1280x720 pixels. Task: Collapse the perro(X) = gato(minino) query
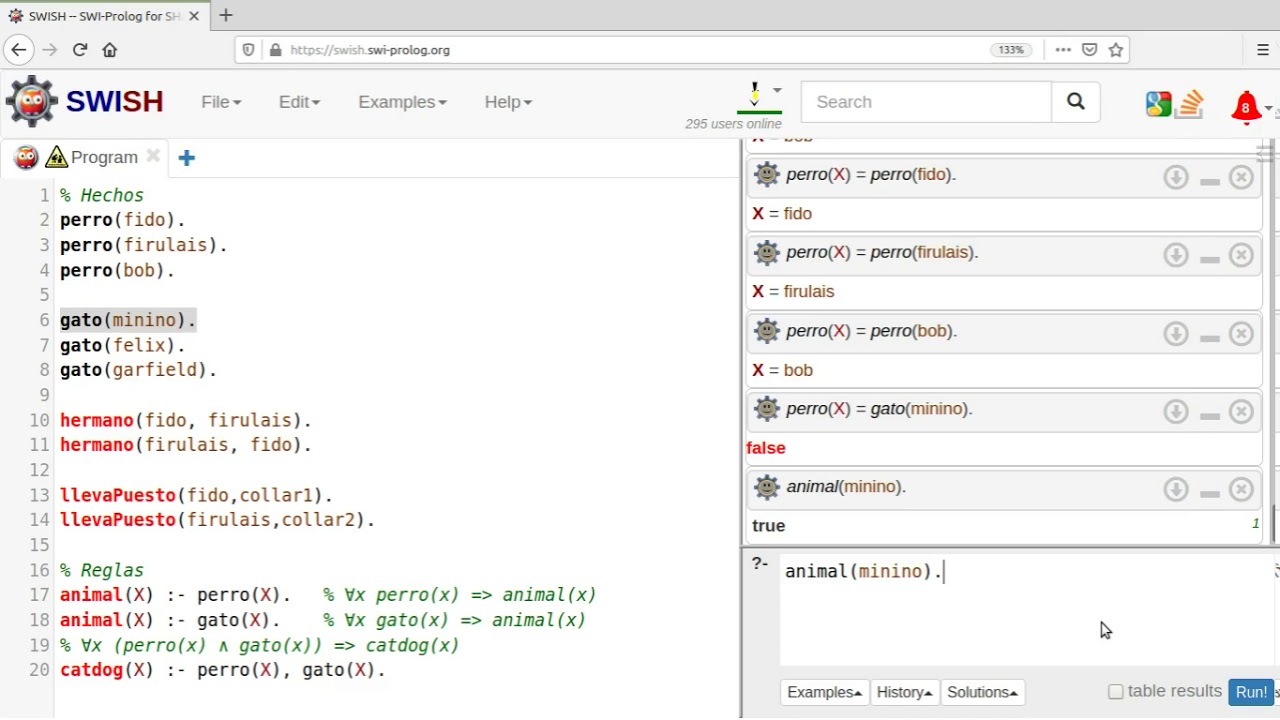coord(1209,416)
